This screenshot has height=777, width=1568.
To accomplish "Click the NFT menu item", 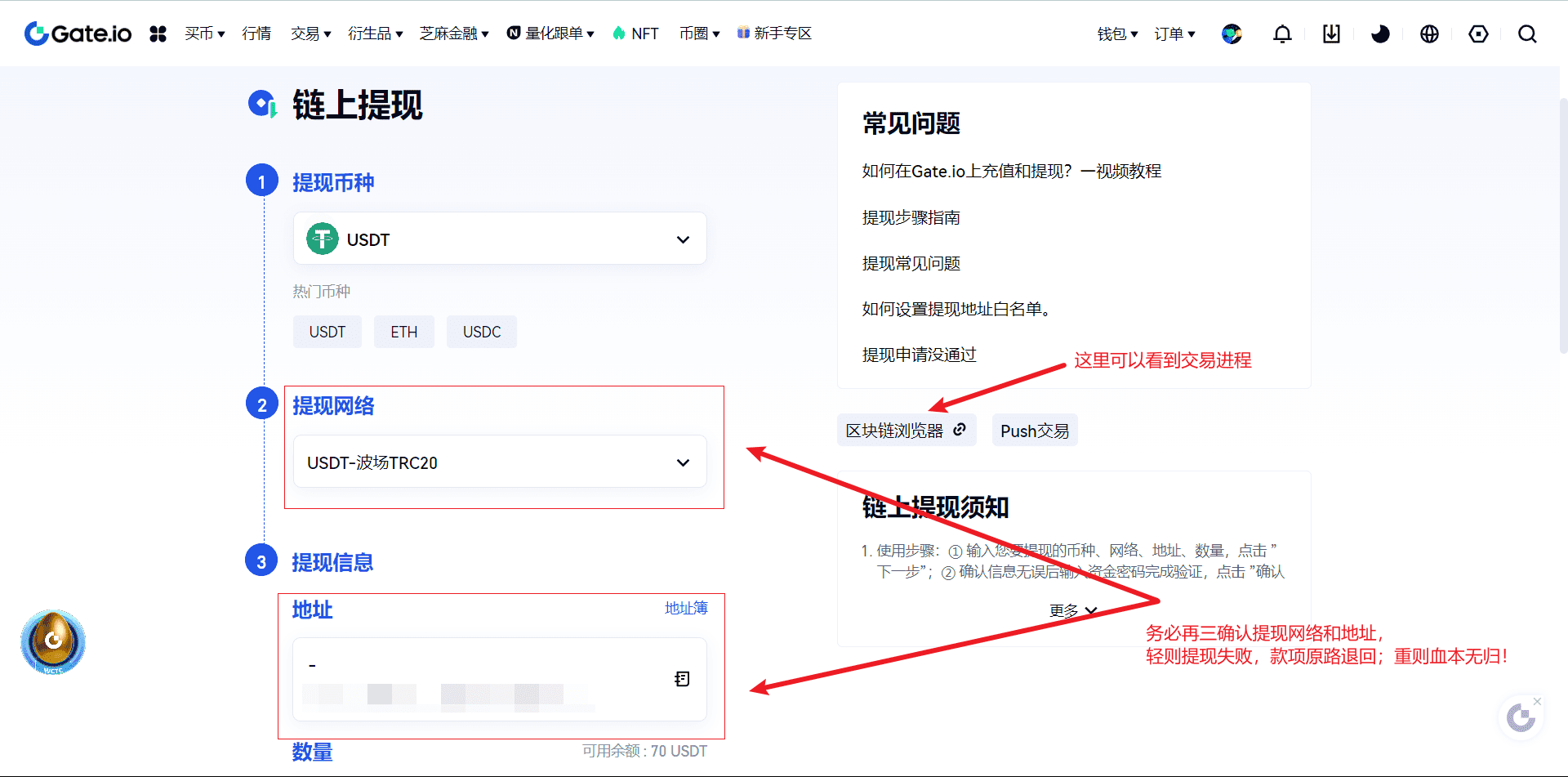I will click(635, 33).
